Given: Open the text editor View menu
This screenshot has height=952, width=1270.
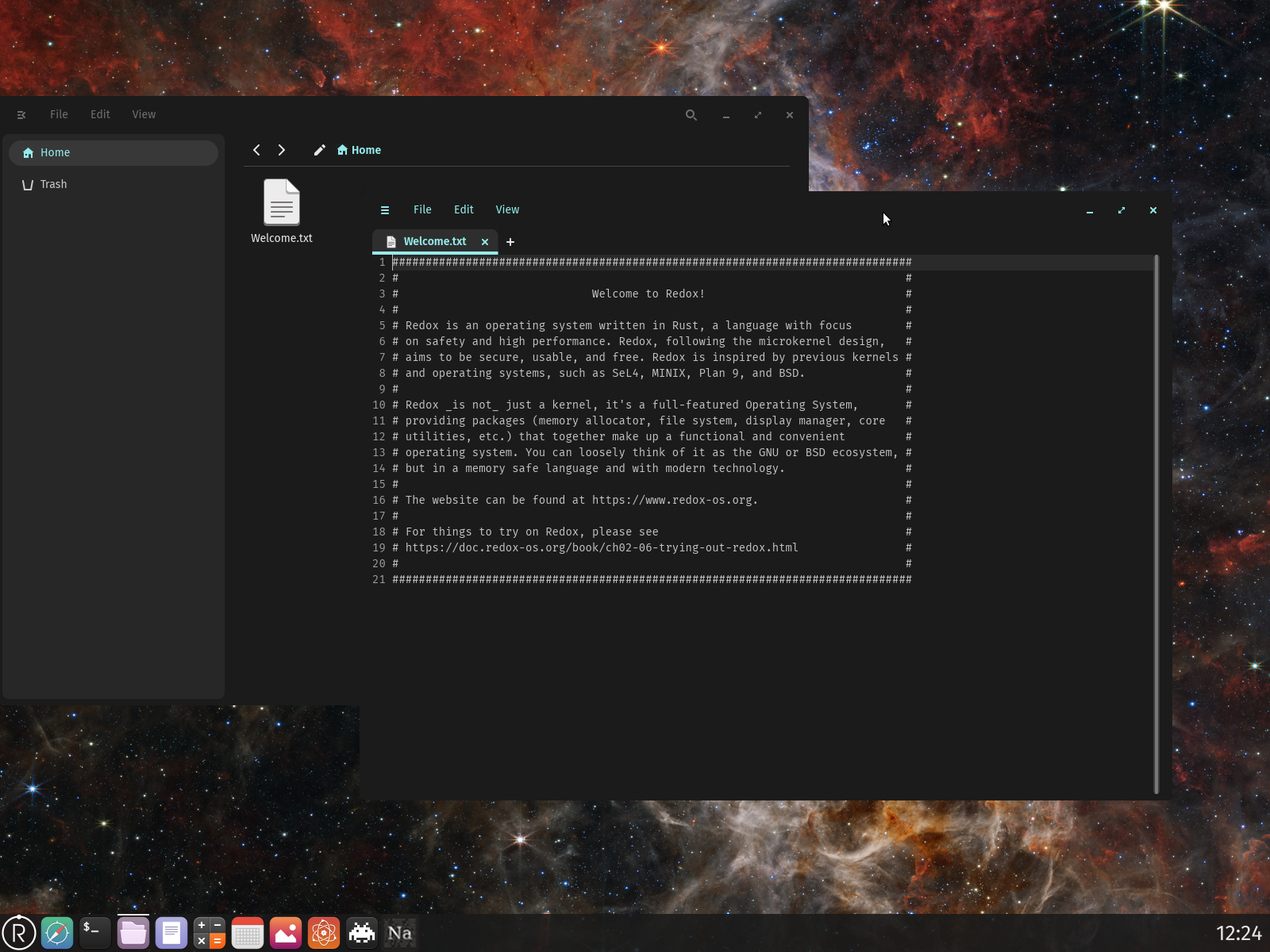Looking at the screenshot, I should click(x=507, y=209).
